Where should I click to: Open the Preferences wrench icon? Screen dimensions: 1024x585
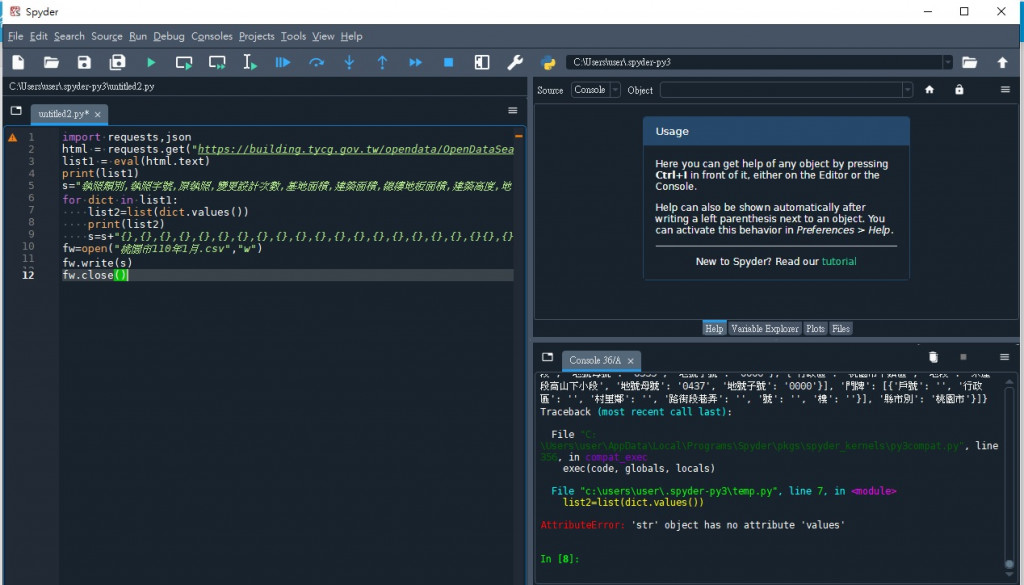(x=515, y=62)
